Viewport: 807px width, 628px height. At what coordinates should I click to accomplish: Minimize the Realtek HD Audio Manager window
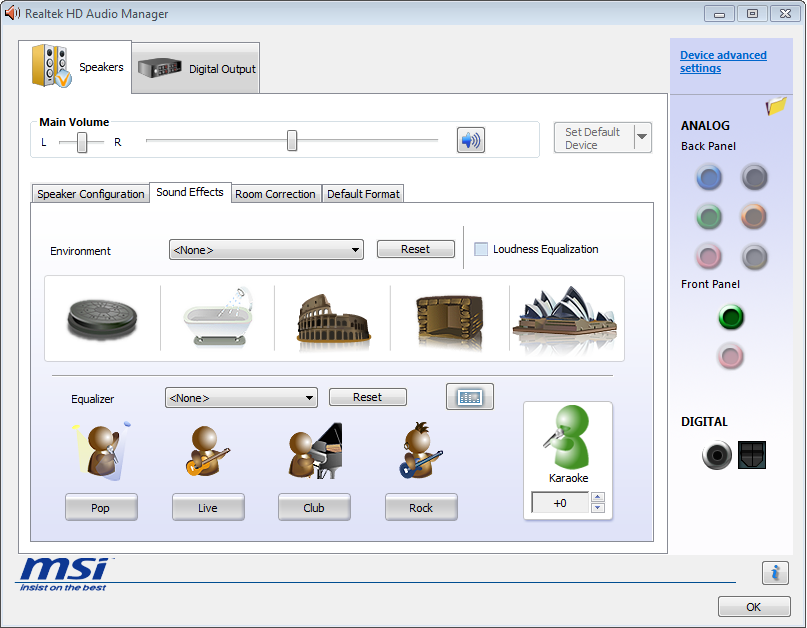[720, 14]
